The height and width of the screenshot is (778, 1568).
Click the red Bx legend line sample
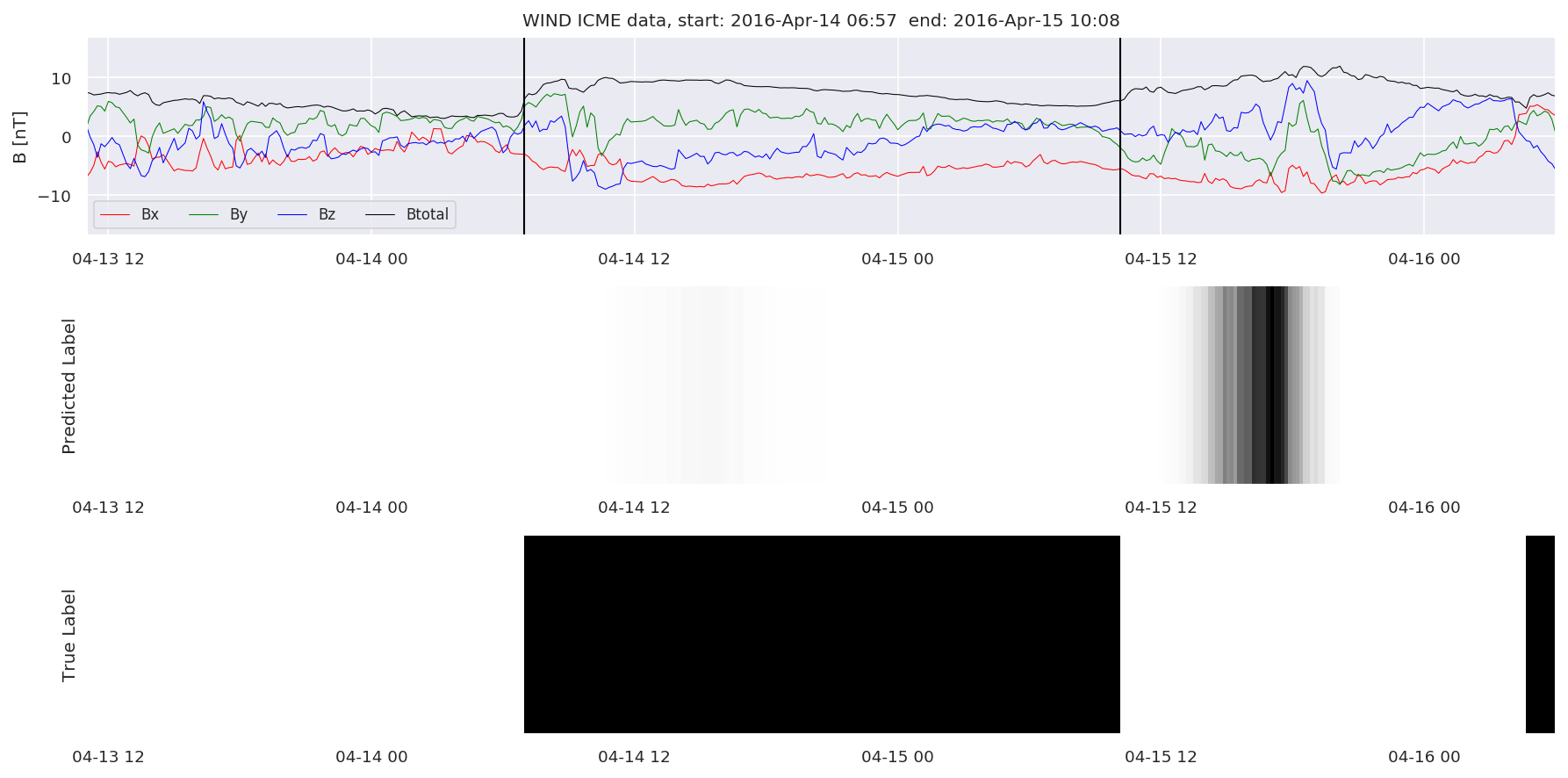116,214
